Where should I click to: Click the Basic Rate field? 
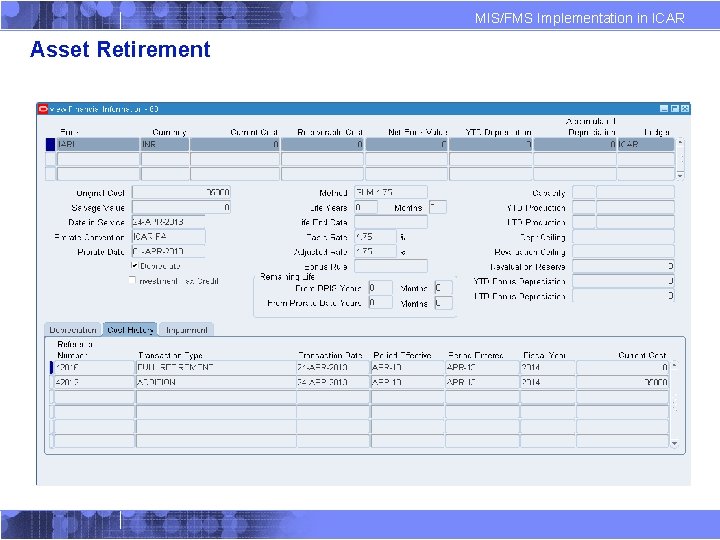[375, 237]
